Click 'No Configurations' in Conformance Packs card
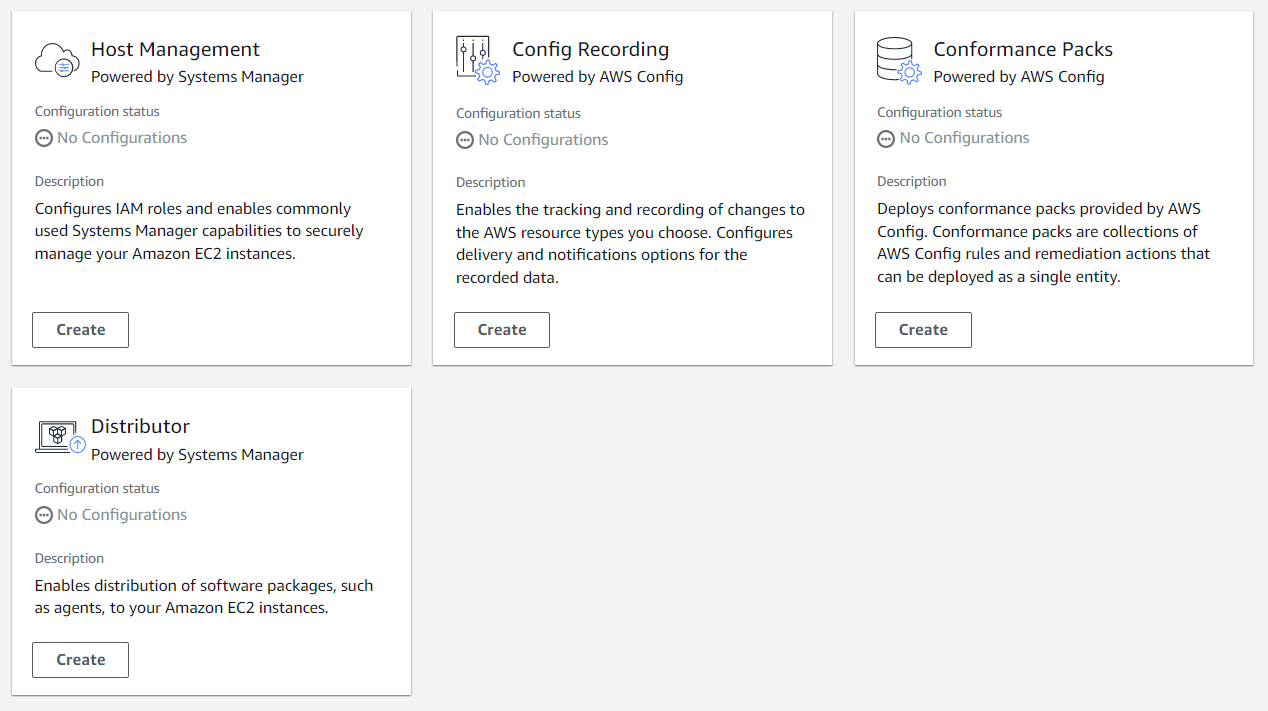The height and width of the screenshot is (711, 1268). point(964,138)
